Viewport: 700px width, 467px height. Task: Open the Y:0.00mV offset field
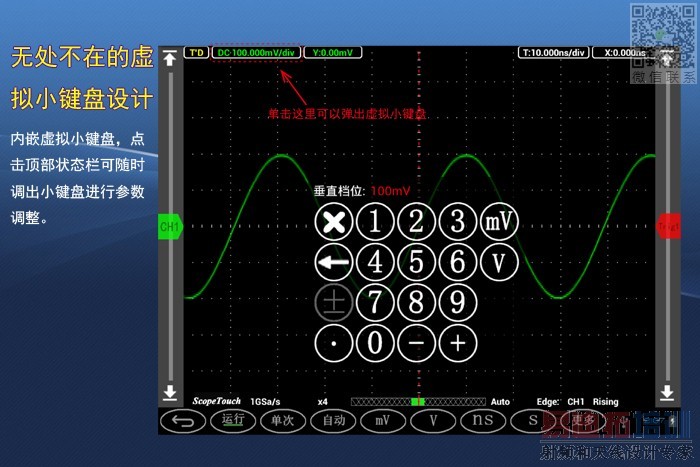[333, 53]
